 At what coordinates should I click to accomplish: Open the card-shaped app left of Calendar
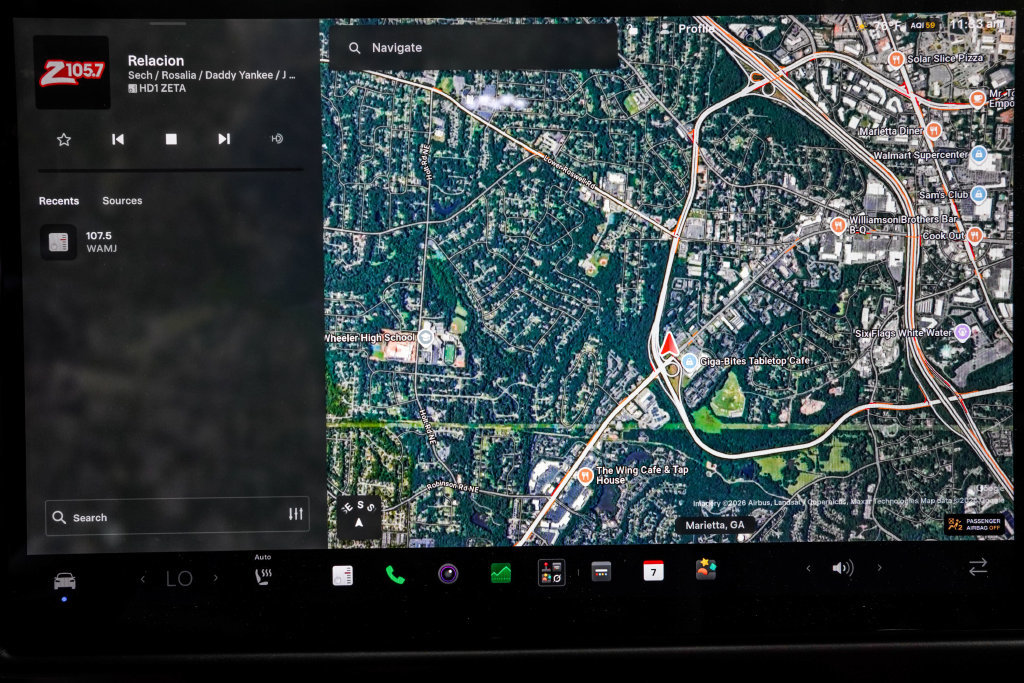(x=601, y=571)
